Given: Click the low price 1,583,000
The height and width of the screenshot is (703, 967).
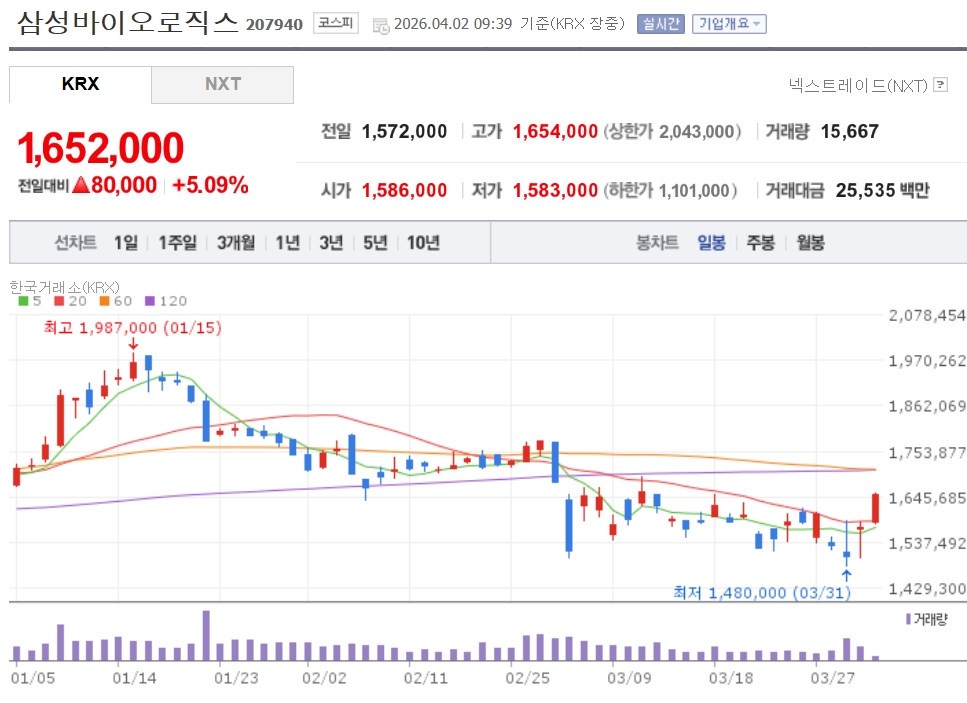Looking at the screenshot, I should coord(556,191).
